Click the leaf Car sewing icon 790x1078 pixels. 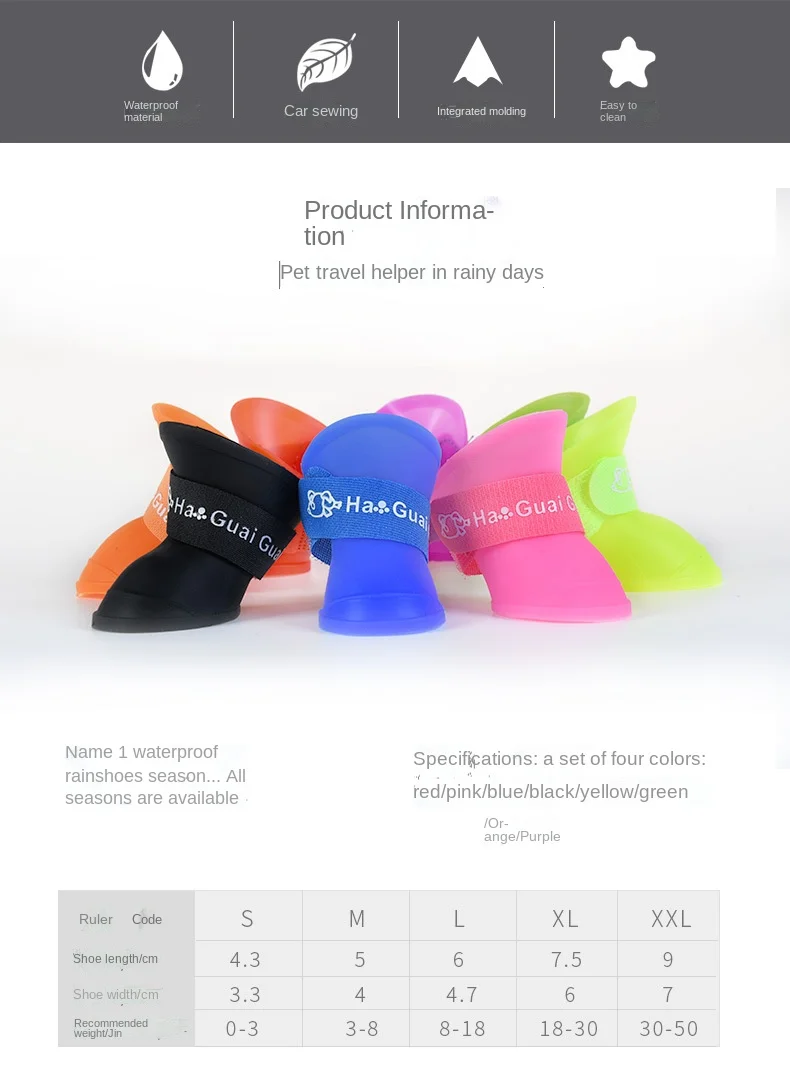[327, 62]
